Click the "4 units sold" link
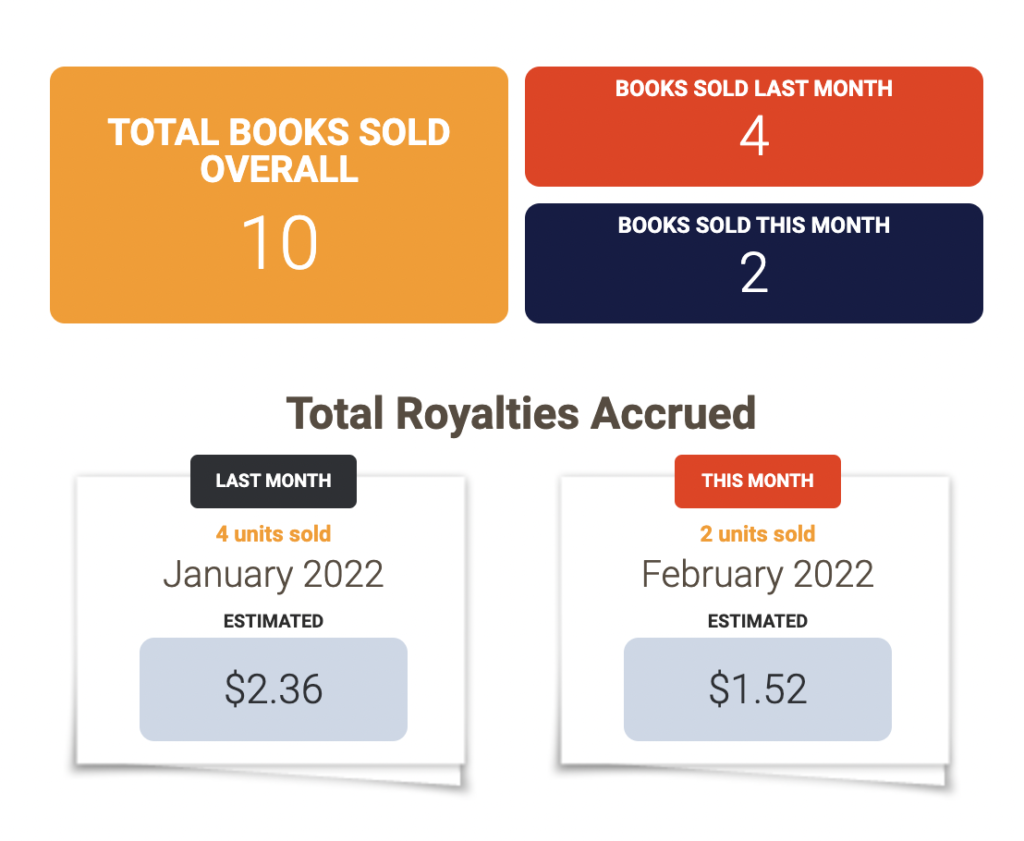1024x841 pixels. pos(273,534)
